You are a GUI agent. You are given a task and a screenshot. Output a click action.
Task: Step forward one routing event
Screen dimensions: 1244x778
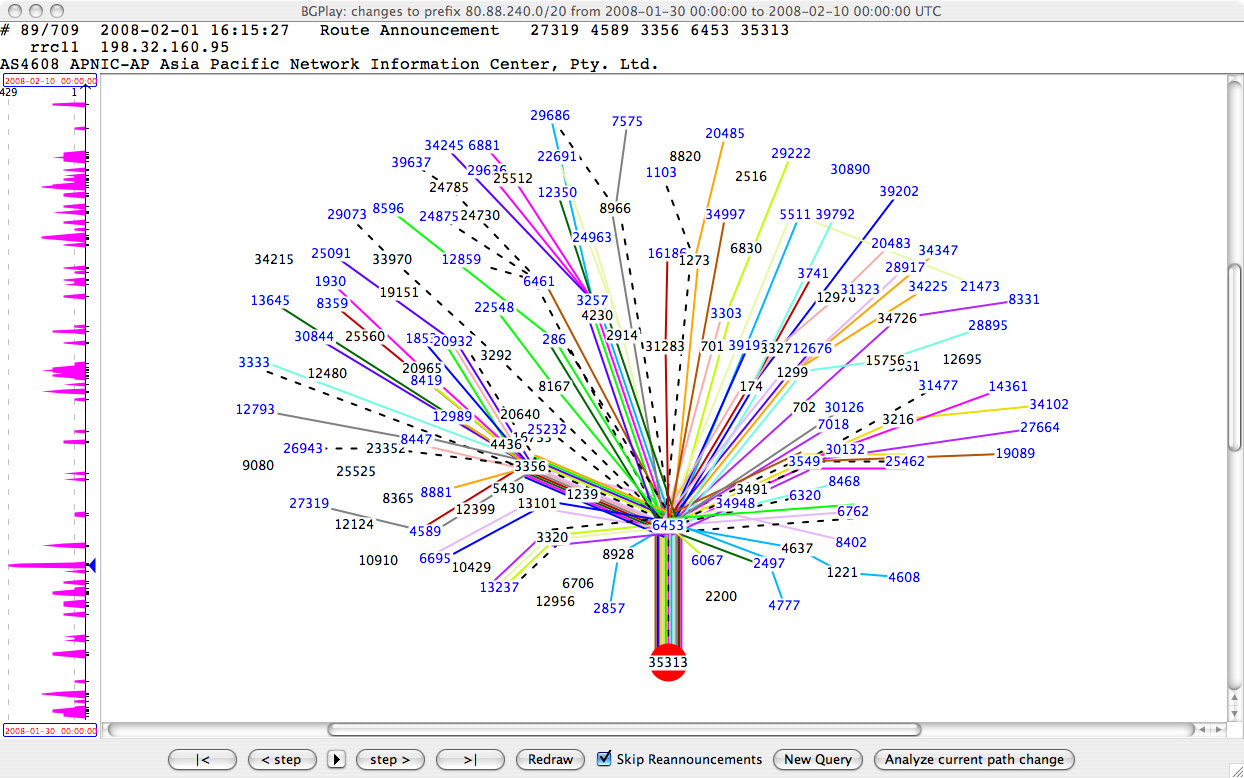(x=390, y=760)
